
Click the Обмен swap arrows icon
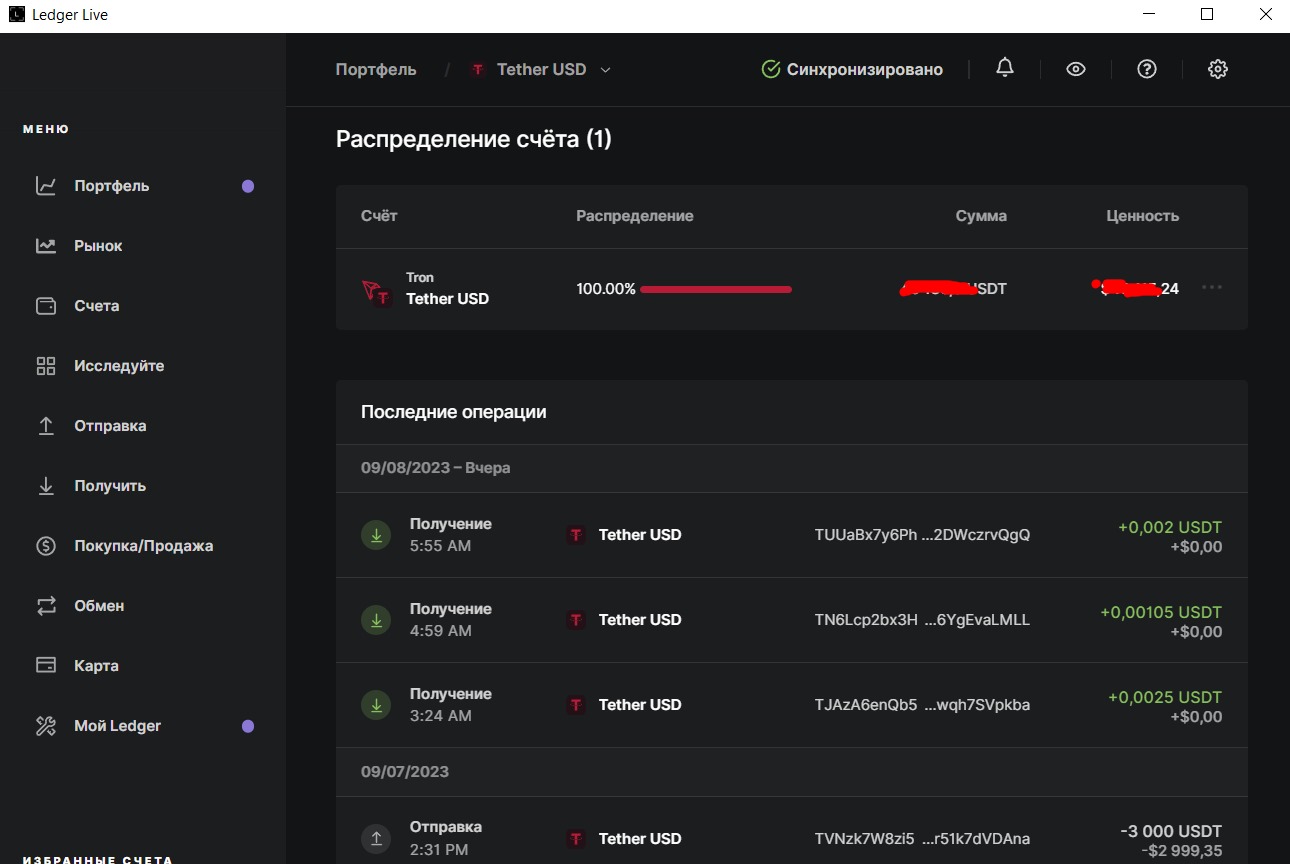[46, 606]
